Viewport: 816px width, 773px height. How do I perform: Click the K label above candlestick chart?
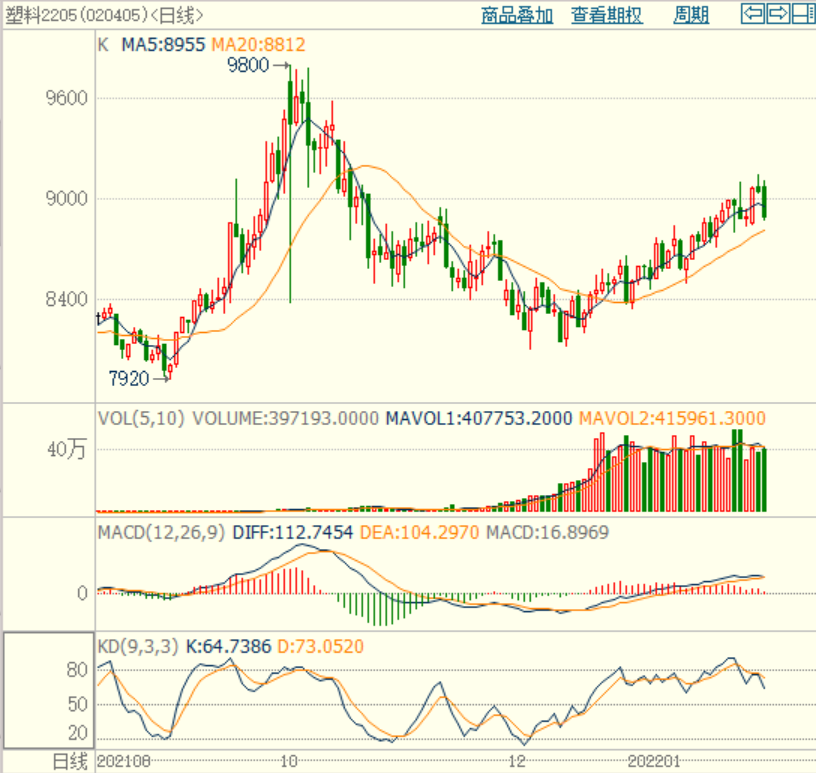pos(103,45)
